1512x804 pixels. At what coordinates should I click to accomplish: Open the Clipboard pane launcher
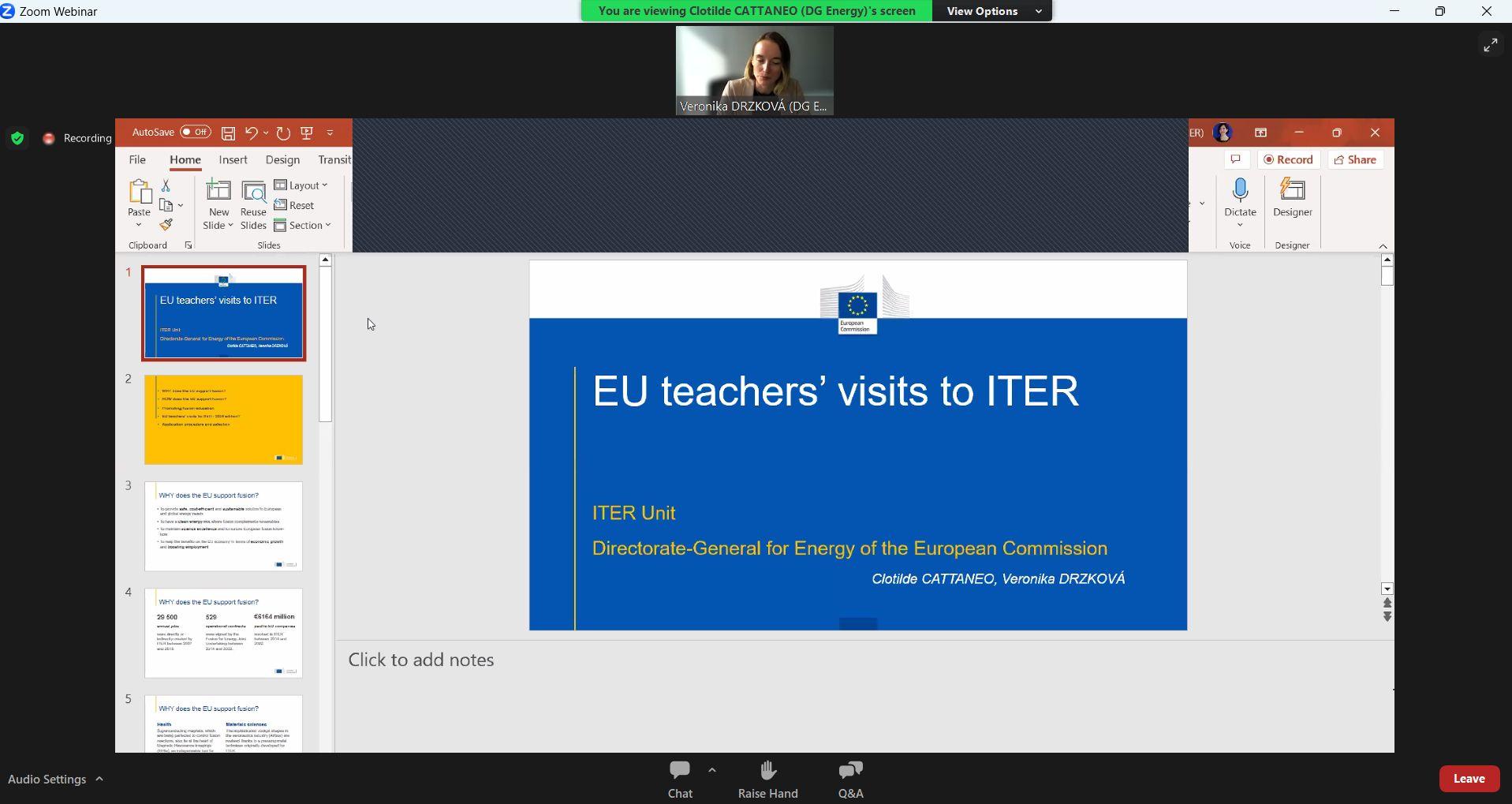tap(189, 245)
